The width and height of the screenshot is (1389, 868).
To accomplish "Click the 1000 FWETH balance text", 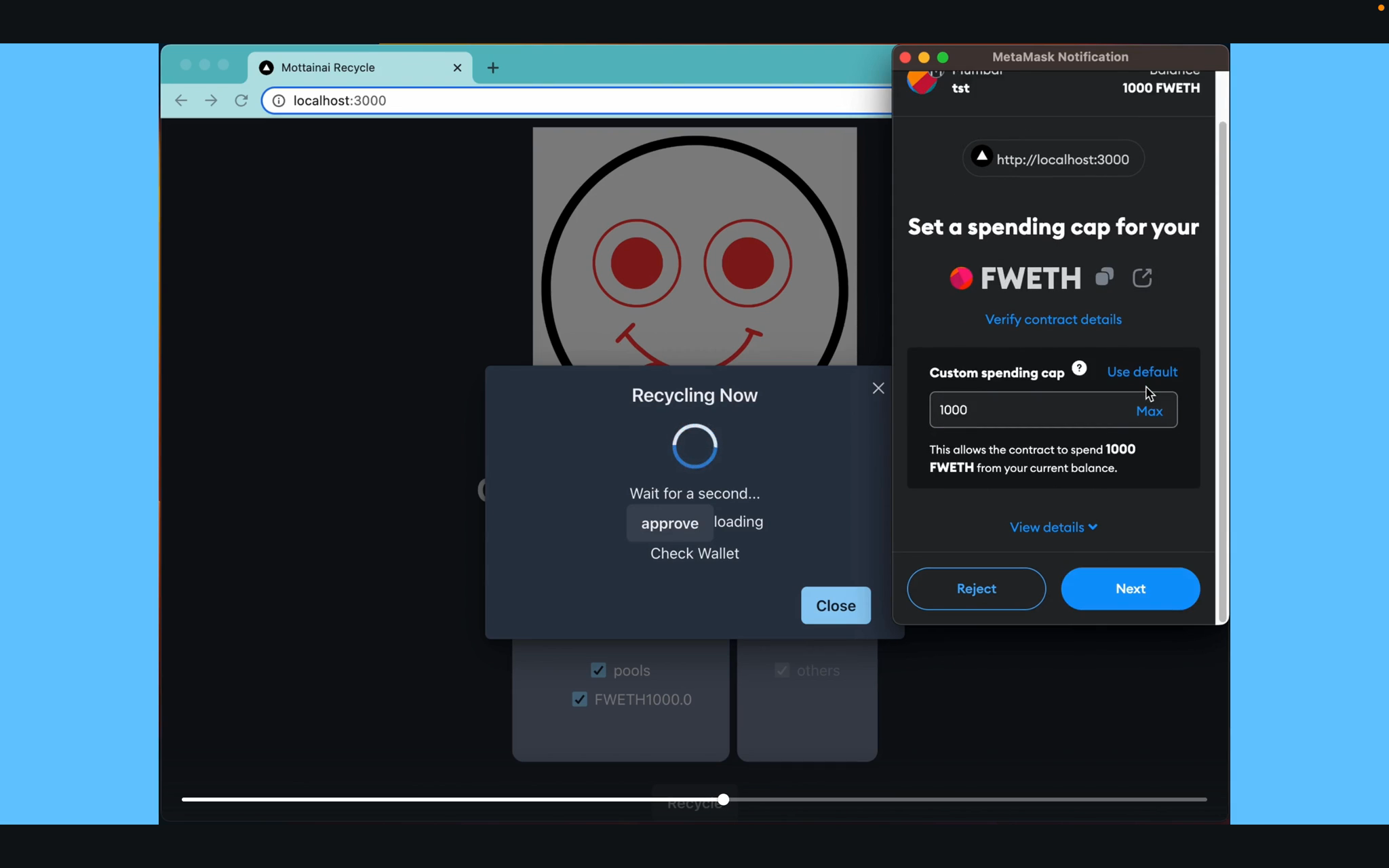I will click(x=1160, y=88).
